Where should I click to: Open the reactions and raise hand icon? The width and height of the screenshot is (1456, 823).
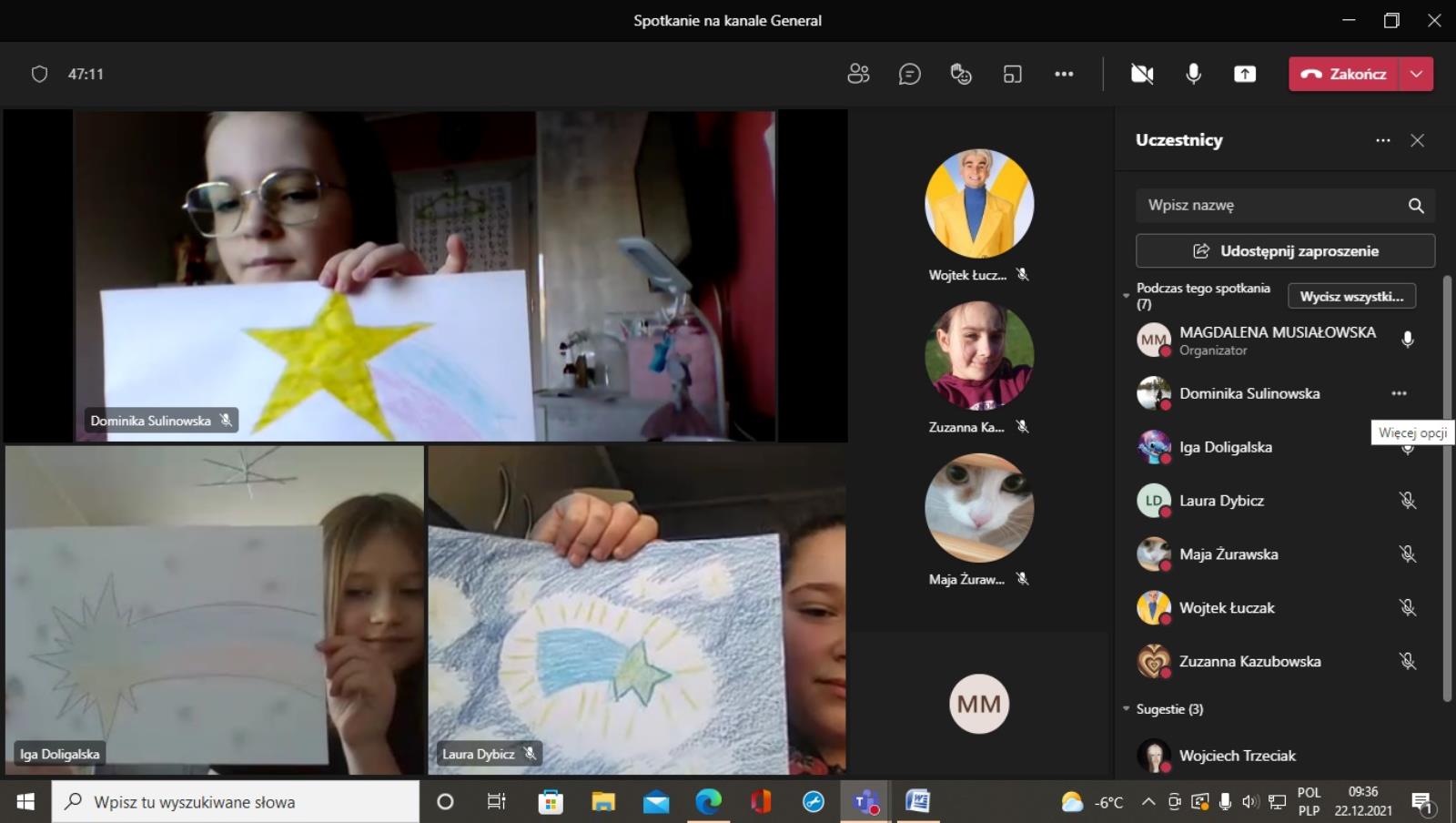[x=961, y=74]
